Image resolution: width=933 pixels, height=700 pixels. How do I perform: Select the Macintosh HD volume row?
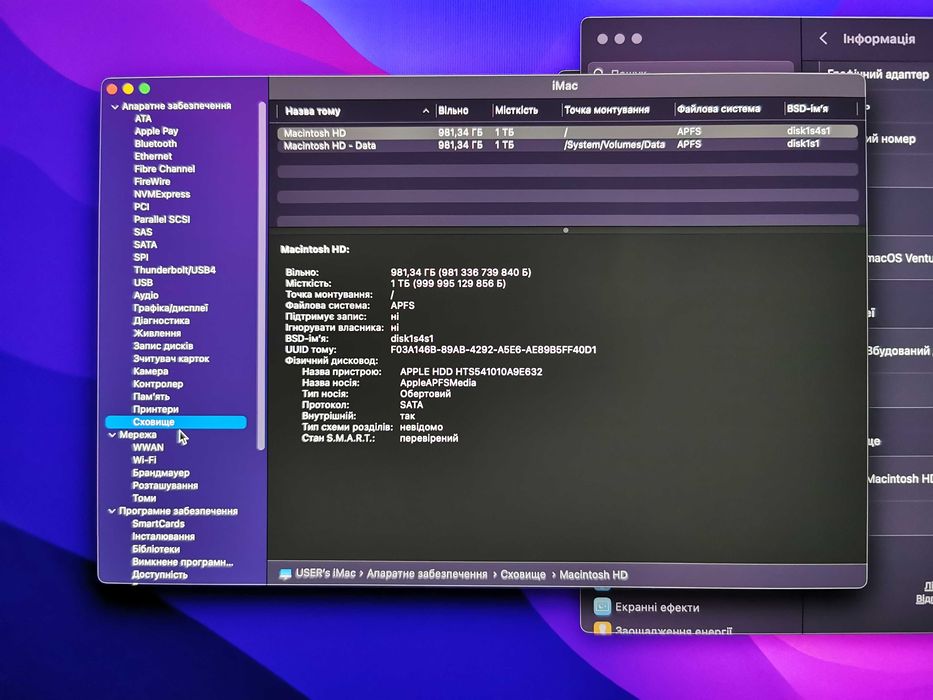coord(567,132)
